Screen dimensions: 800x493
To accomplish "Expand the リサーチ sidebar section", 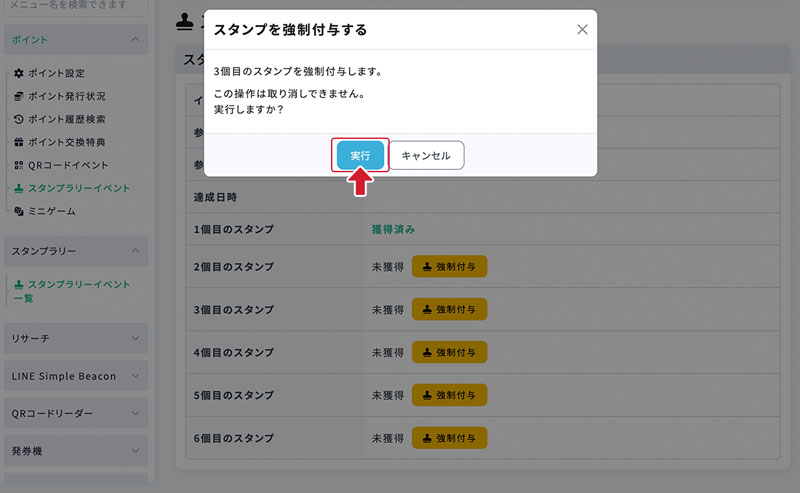I will pos(135,338).
